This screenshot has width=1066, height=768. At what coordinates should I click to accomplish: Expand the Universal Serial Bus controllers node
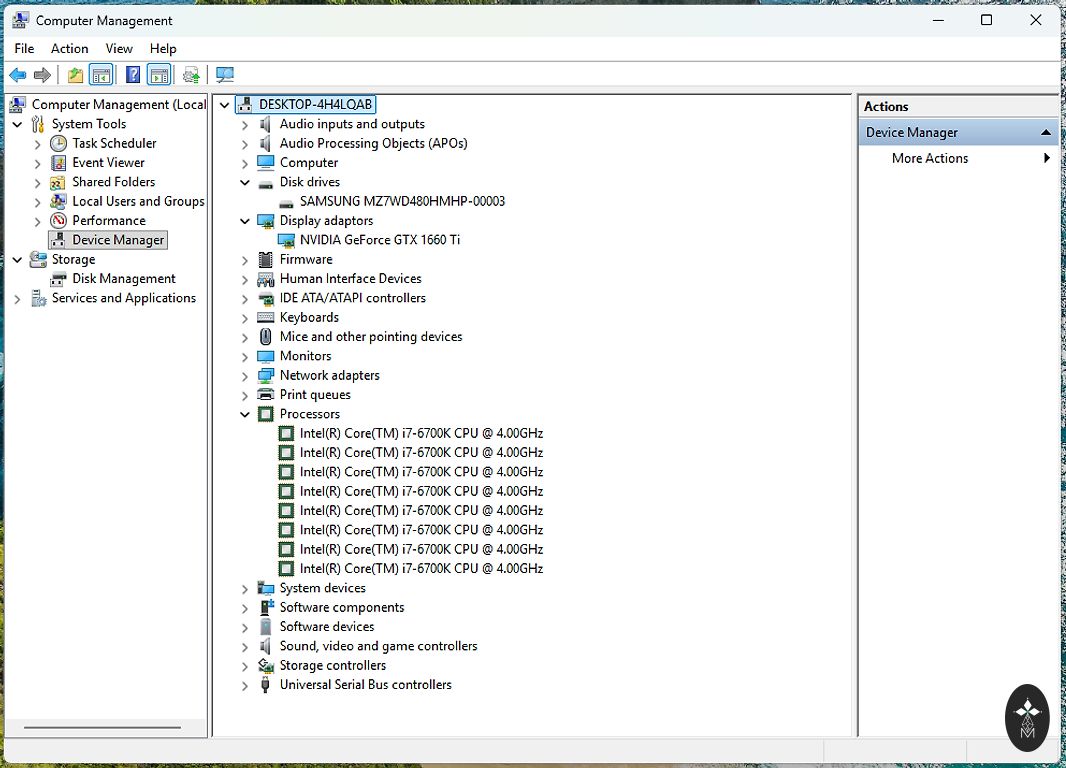(245, 686)
